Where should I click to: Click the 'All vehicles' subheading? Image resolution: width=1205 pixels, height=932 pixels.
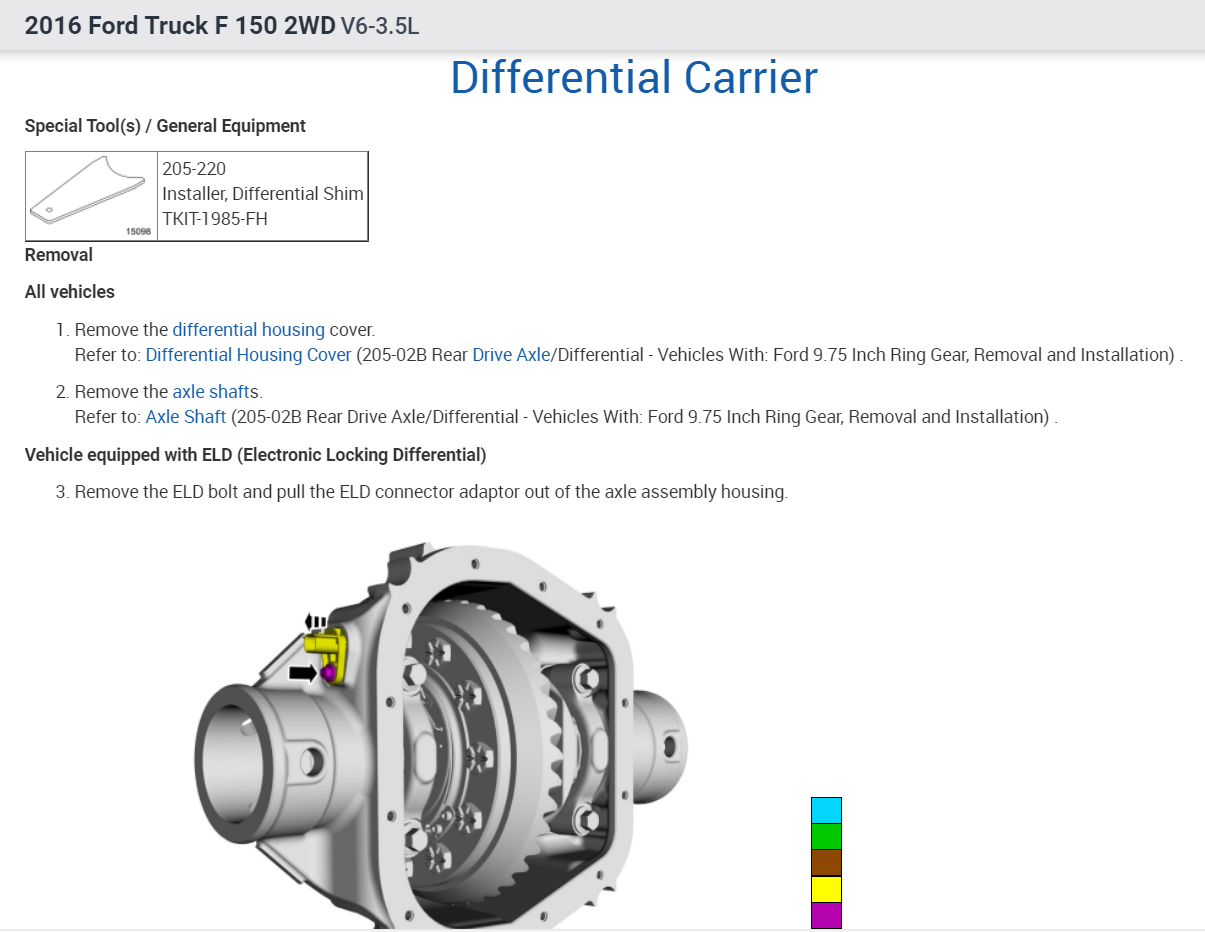pos(70,292)
